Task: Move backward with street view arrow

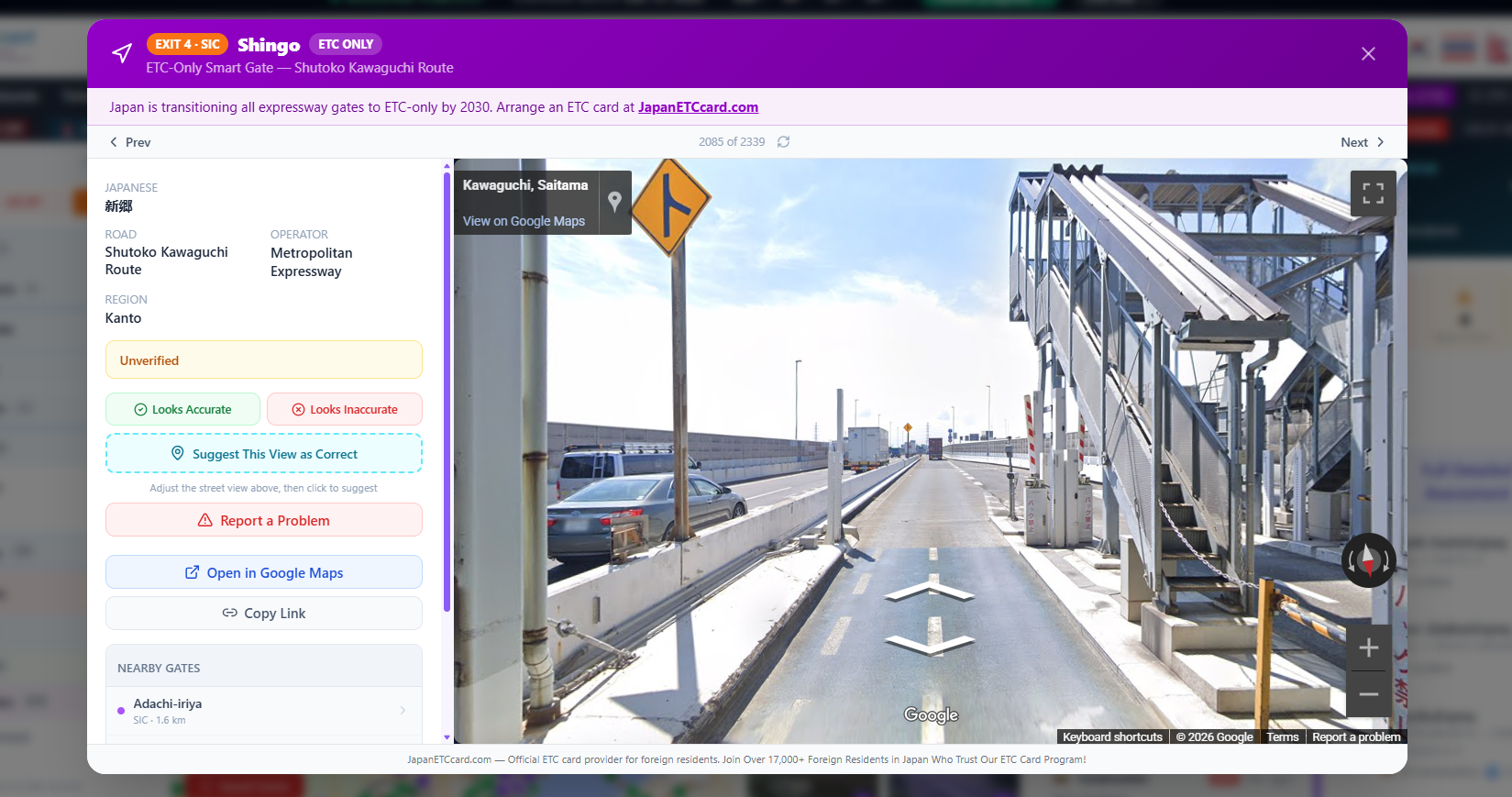Action: 930,644
